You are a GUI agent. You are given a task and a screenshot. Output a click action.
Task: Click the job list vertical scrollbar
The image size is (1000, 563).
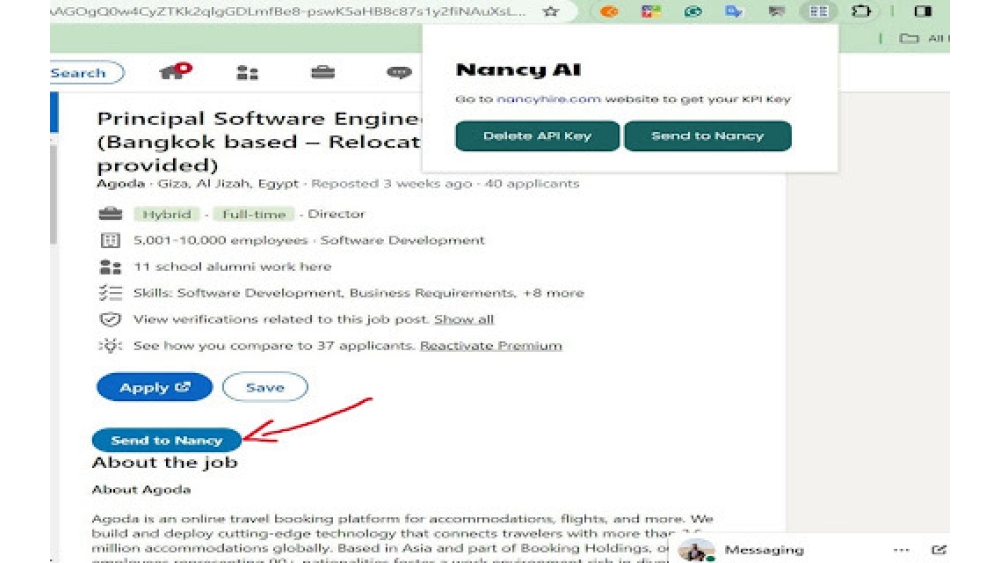[54, 194]
